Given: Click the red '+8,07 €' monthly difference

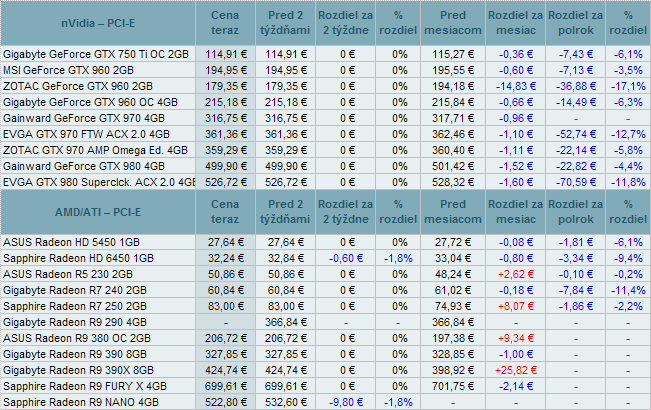Looking at the screenshot, I should 516,306.
